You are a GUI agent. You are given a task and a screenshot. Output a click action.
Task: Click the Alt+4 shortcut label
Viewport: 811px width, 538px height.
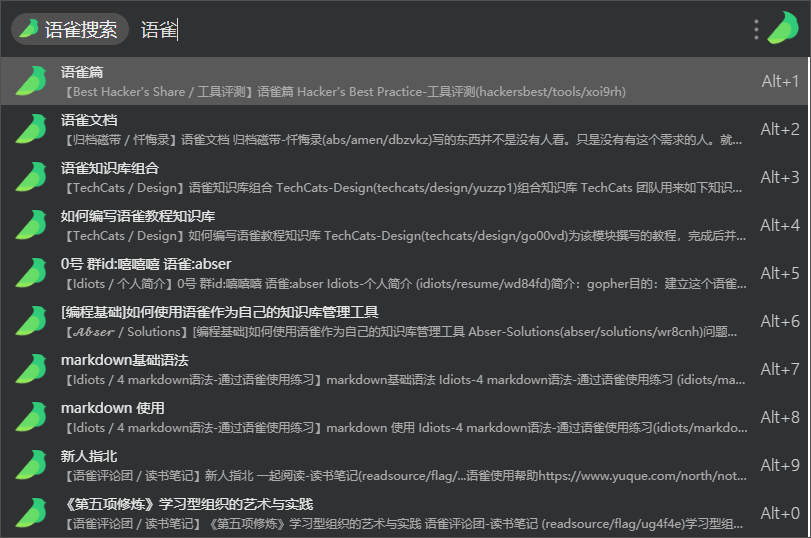(780, 225)
